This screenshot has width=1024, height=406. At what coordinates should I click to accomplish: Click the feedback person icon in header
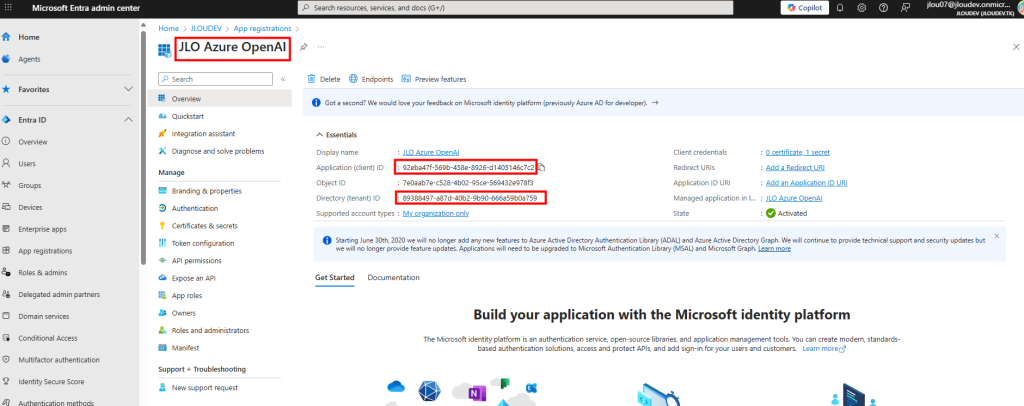[905, 7]
